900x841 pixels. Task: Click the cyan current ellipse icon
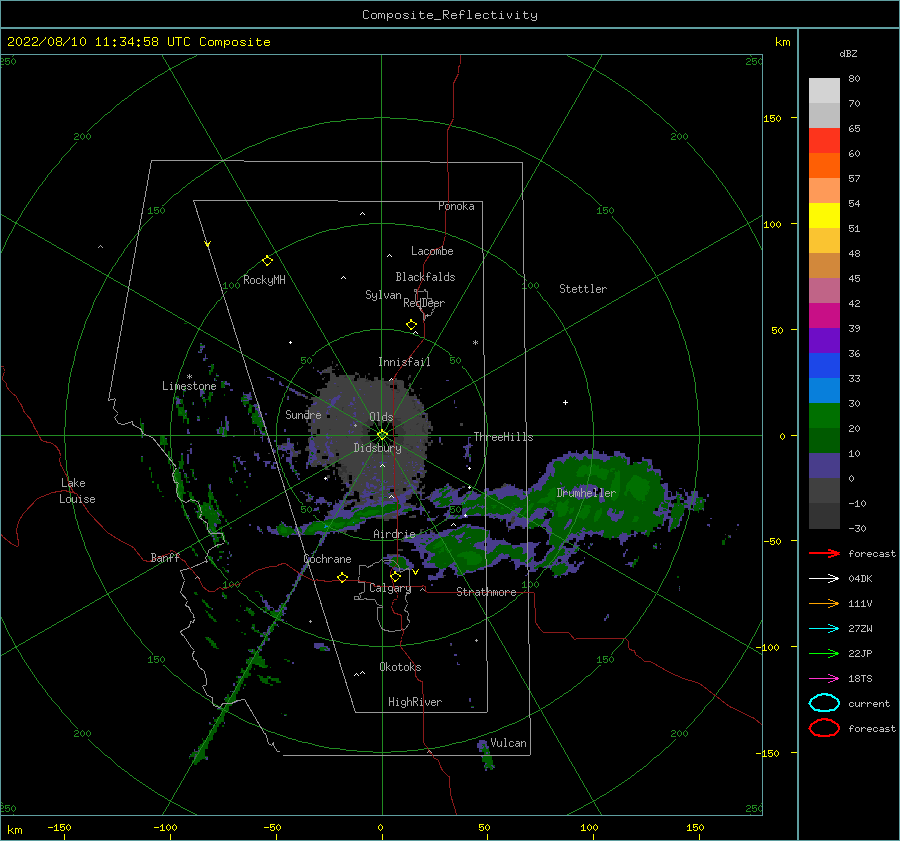(x=824, y=703)
